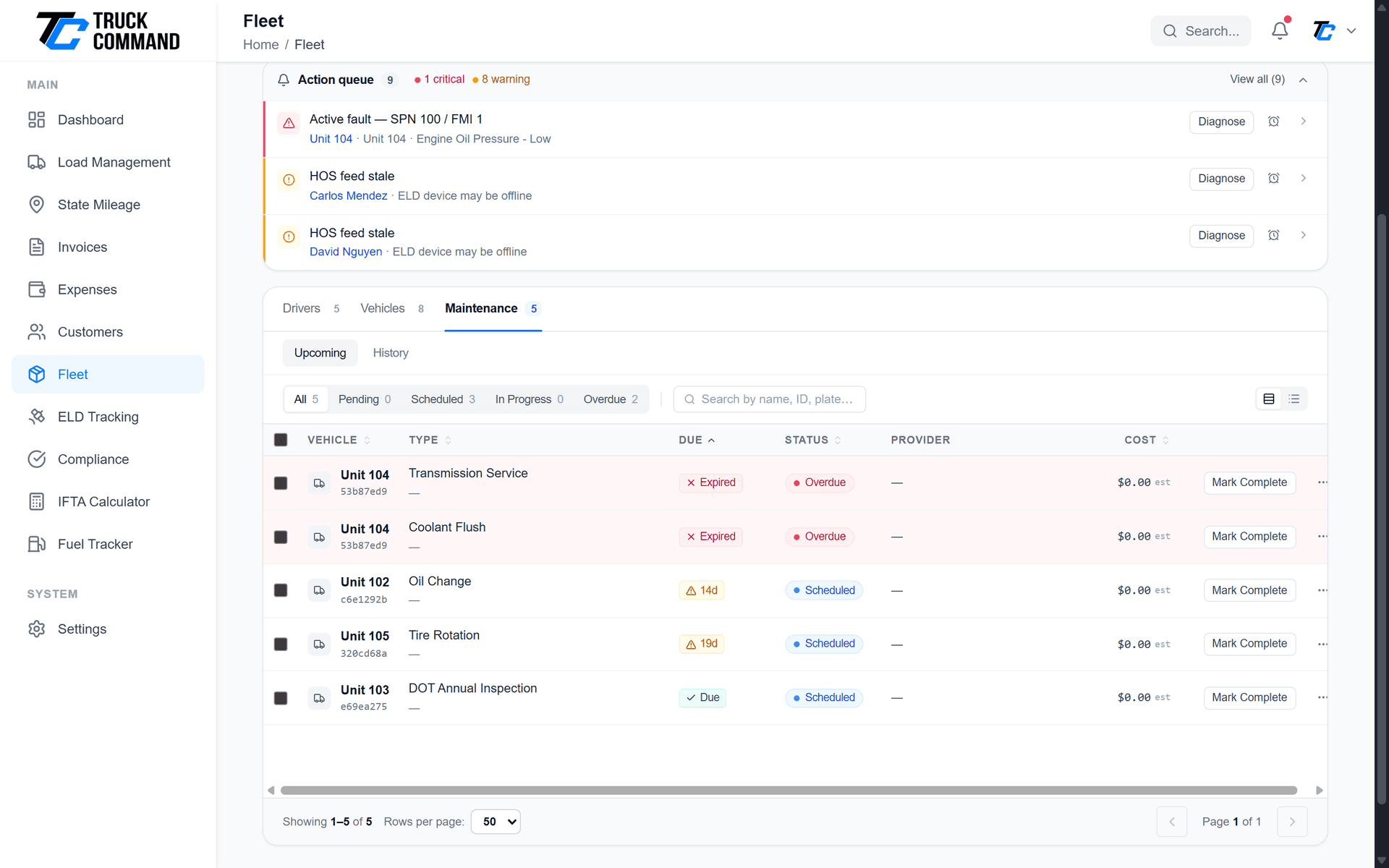Screen dimensions: 1389x868
Task: Mark Oil Change complete
Action: click(x=1249, y=590)
